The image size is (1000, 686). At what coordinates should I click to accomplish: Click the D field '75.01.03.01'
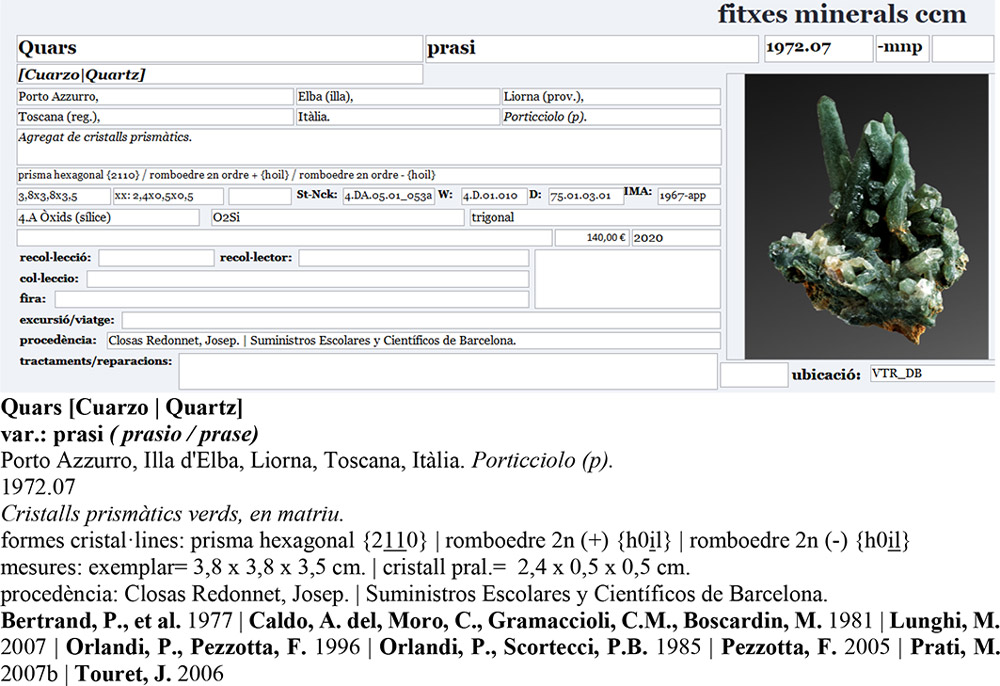pyautogui.click(x=586, y=196)
